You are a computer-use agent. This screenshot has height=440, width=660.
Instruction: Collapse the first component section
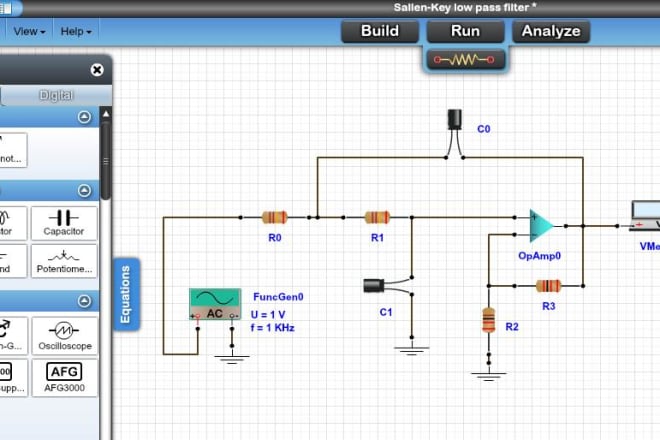pos(85,117)
